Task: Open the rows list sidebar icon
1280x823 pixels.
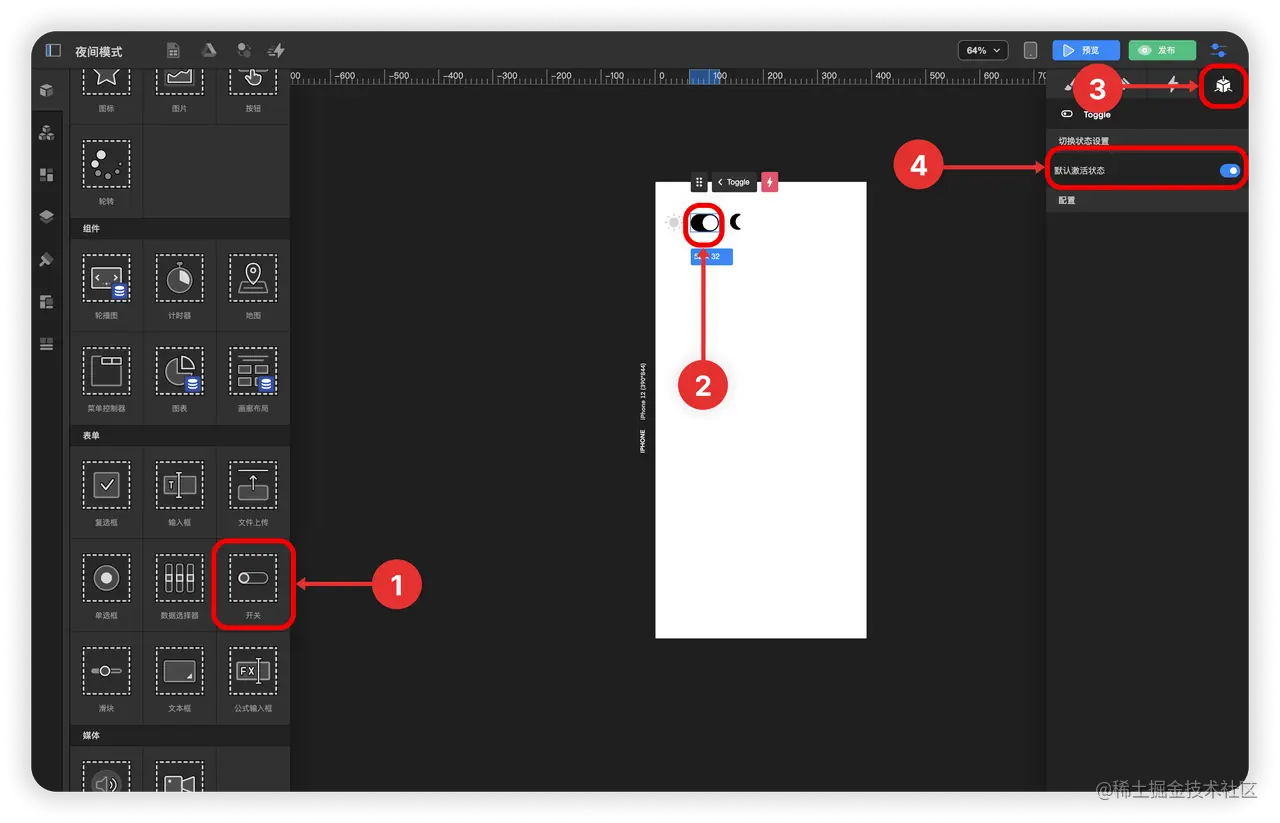Action: pos(46,344)
